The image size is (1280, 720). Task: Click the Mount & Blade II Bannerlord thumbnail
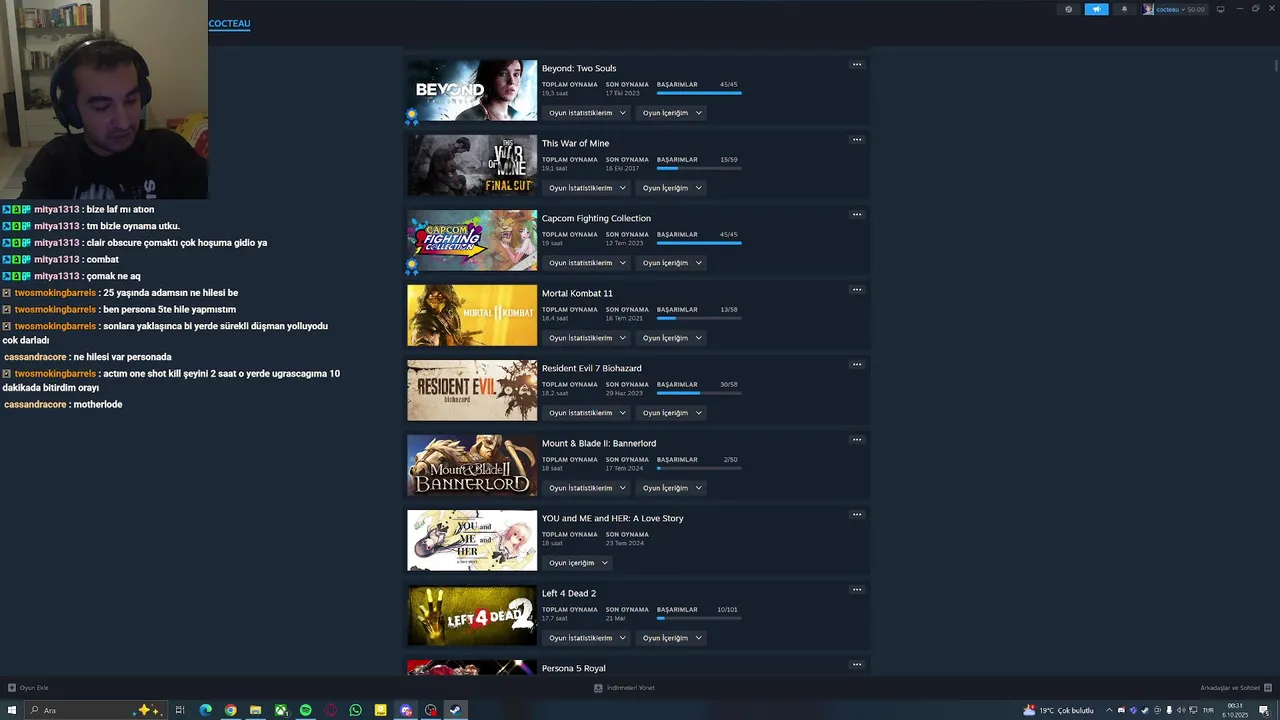tap(472, 465)
